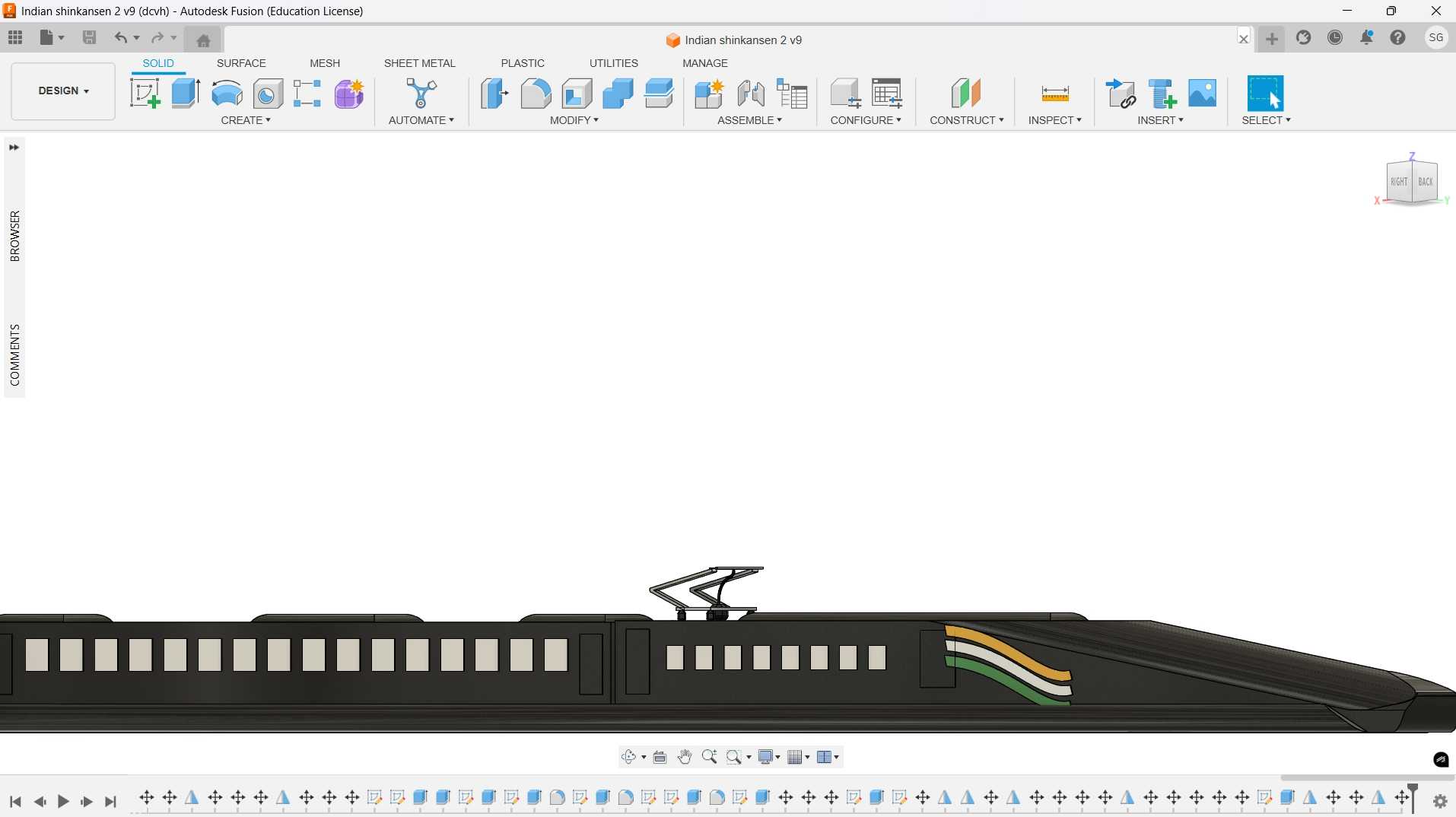Jump to timeline end
The height and width of the screenshot is (817, 1456).
click(x=111, y=801)
